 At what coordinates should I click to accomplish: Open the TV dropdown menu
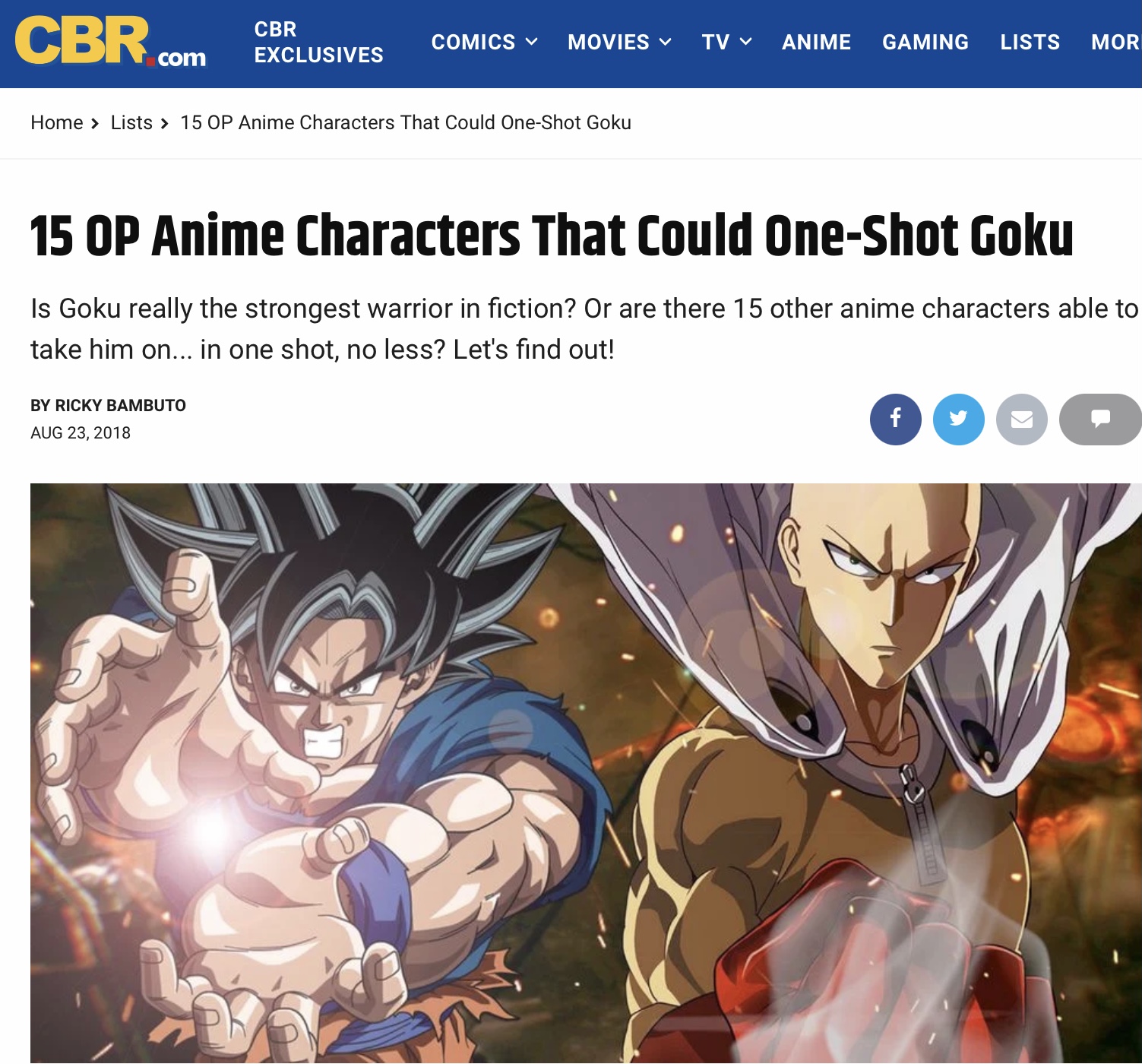coord(726,42)
